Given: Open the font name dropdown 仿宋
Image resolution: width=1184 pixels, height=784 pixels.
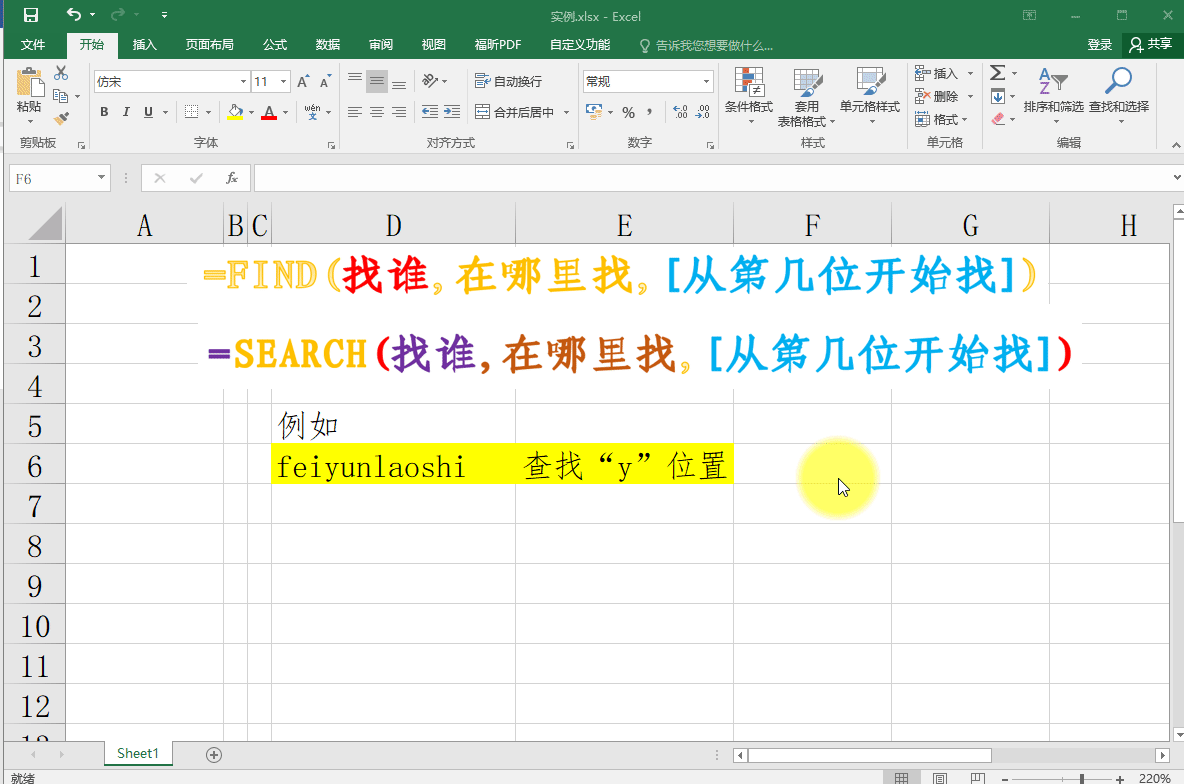Looking at the screenshot, I should (x=243, y=82).
